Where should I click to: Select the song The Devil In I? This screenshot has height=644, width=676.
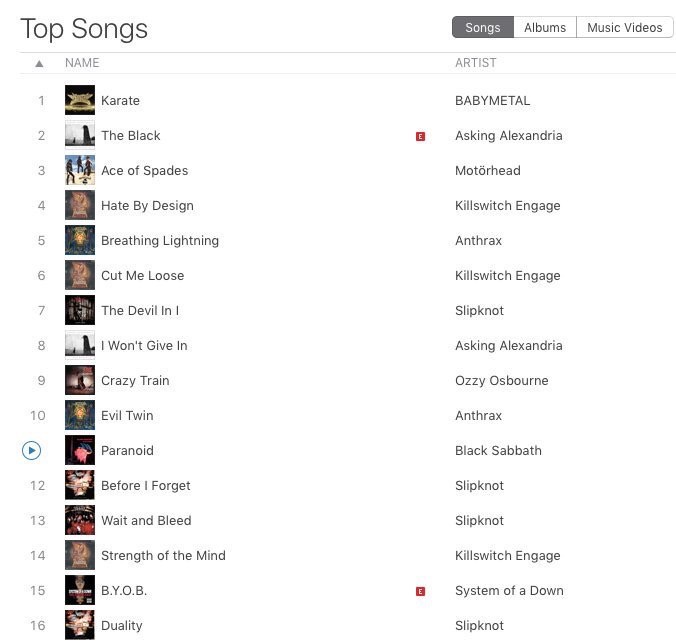click(140, 310)
